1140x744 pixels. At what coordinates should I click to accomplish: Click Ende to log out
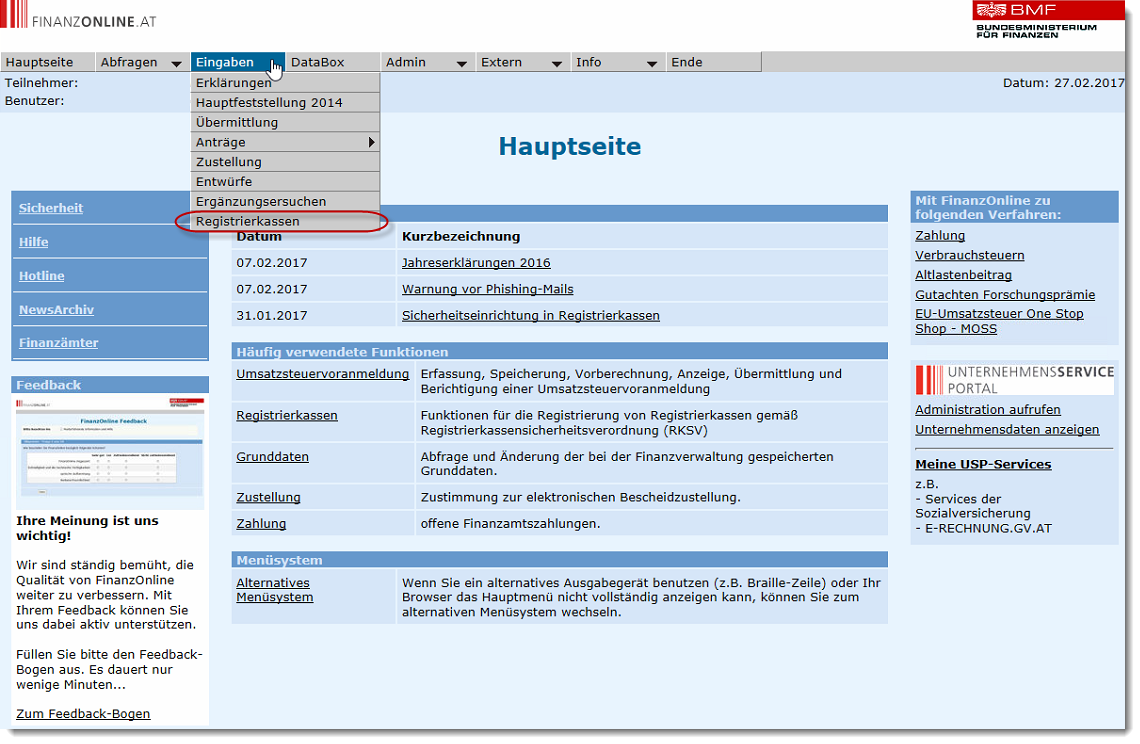coord(687,62)
